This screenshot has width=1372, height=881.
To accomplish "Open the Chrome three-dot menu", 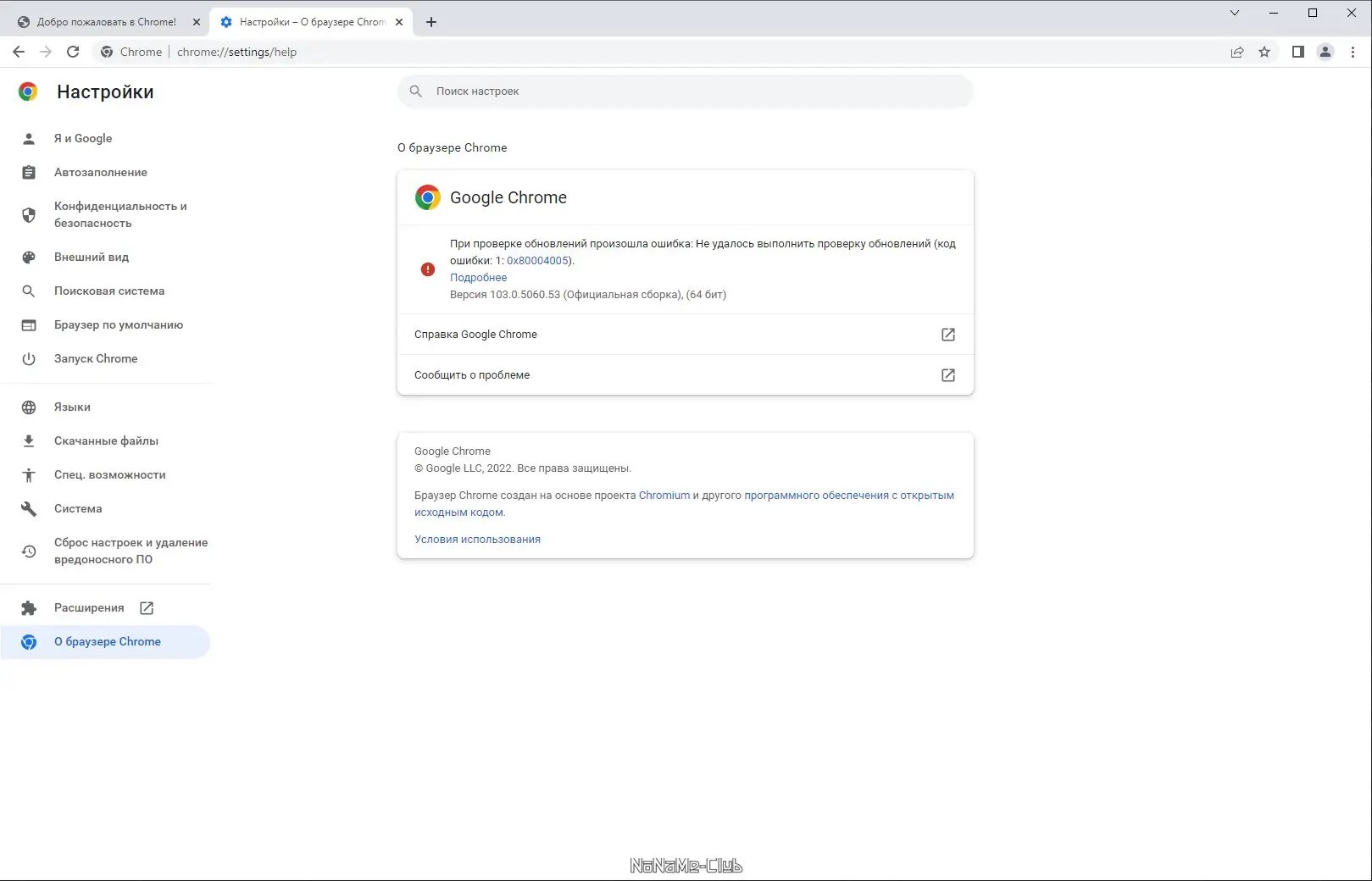I will (1353, 52).
